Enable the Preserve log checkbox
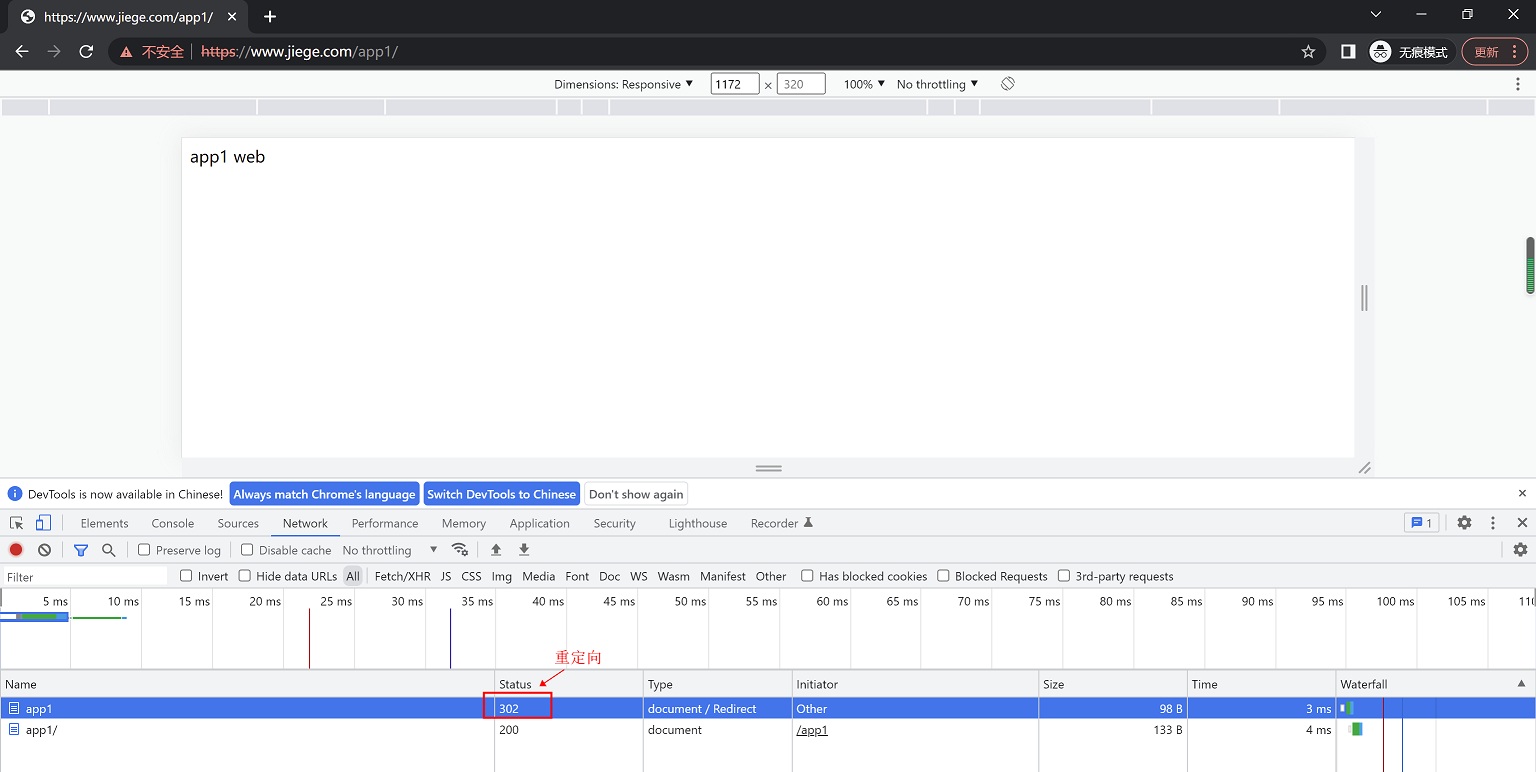The height and width of the screenshot is (772, 1536). coord(144,550)
